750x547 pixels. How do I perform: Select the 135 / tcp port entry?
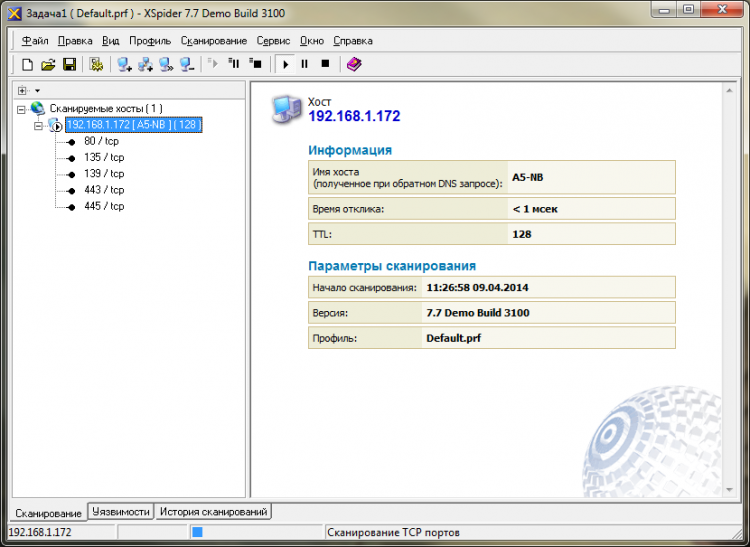pyautogui.click(x=104, y=157)
